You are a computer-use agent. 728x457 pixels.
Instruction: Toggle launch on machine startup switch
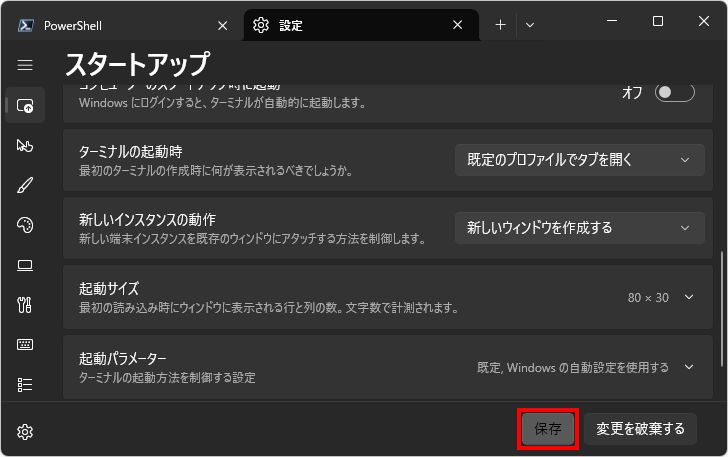coord(675,92)
